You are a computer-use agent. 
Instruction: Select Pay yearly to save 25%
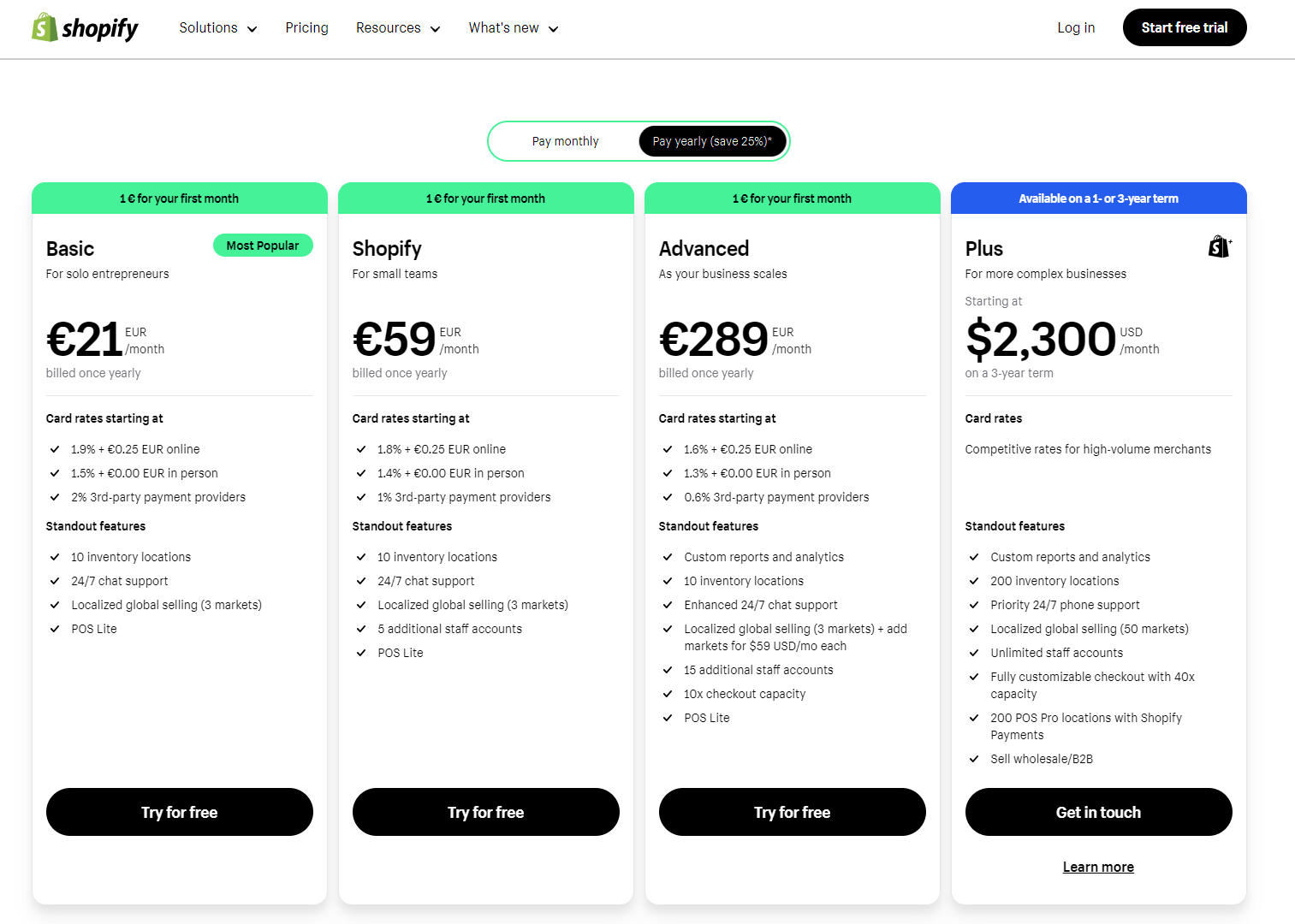(712, 140)
